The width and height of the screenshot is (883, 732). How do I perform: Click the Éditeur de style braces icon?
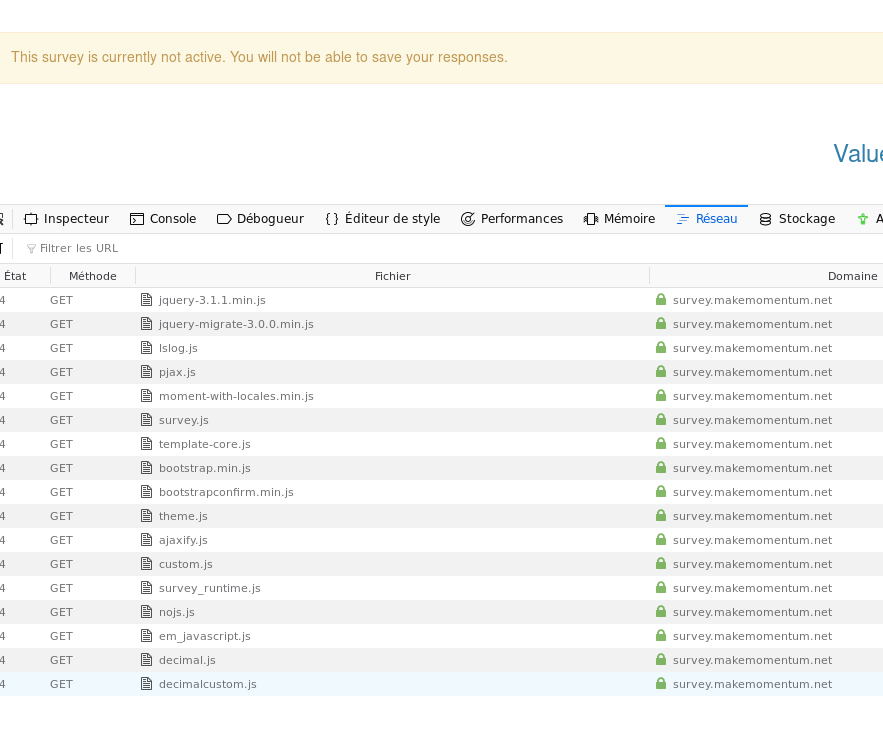[x=332, y=219]
